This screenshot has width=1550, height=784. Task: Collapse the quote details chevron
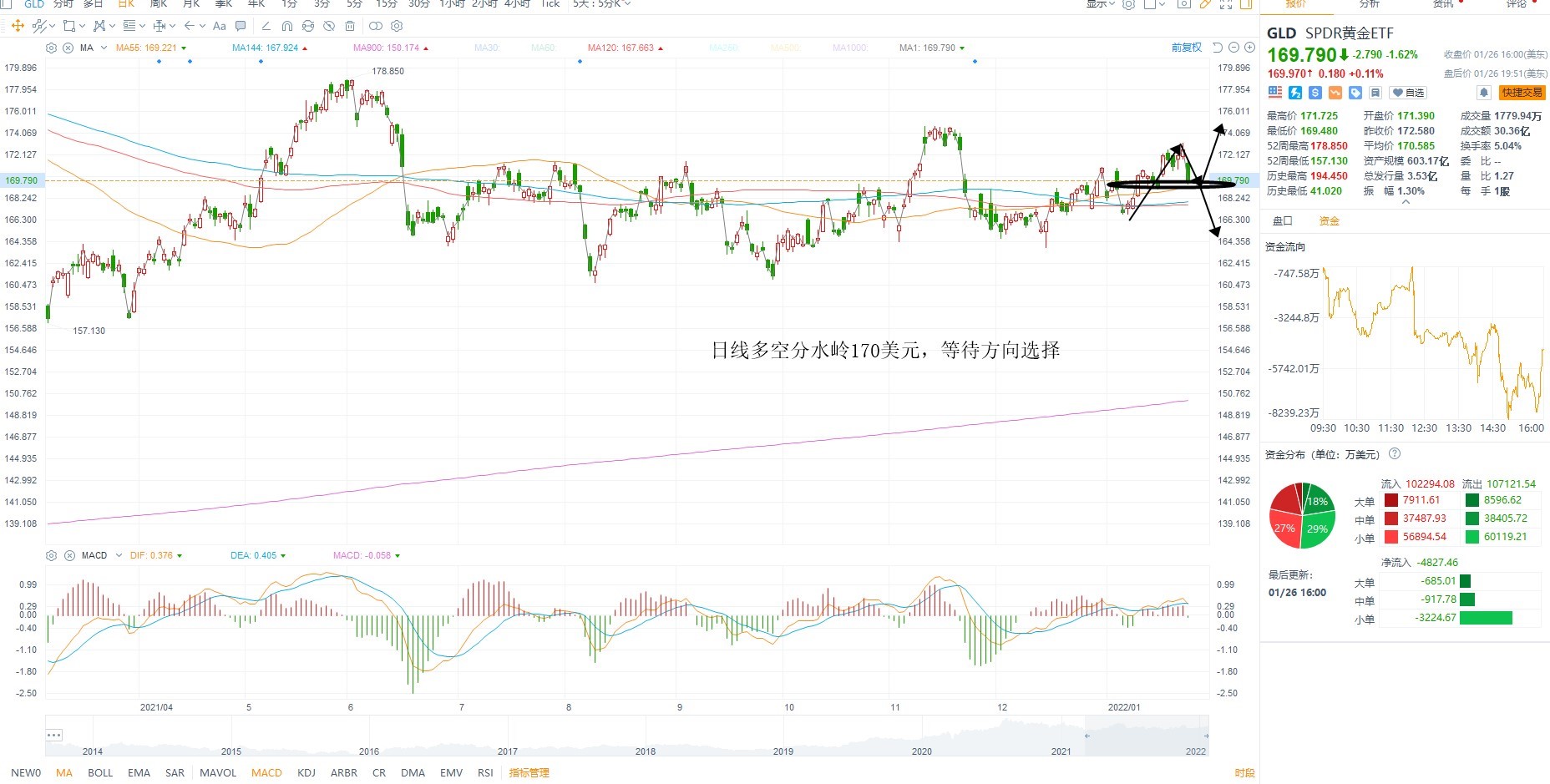1406,202
